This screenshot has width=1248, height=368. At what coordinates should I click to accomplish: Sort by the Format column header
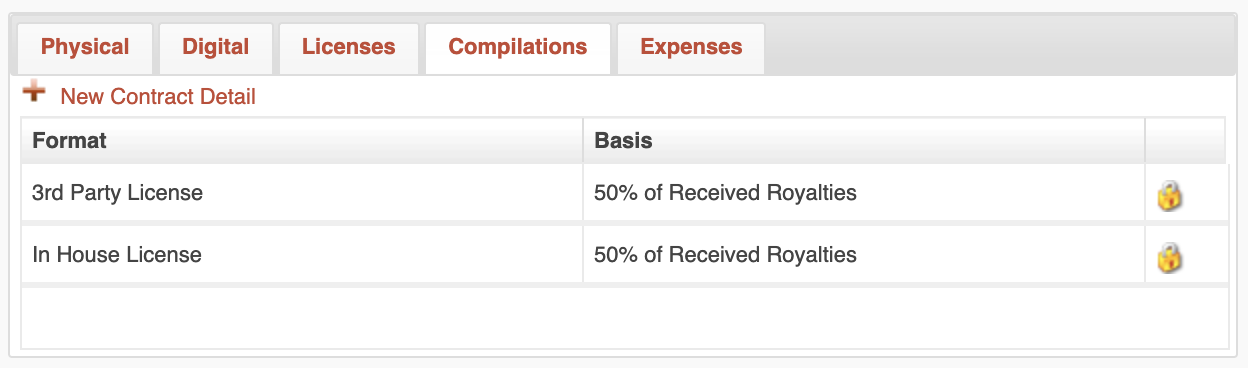pos(302,140)
